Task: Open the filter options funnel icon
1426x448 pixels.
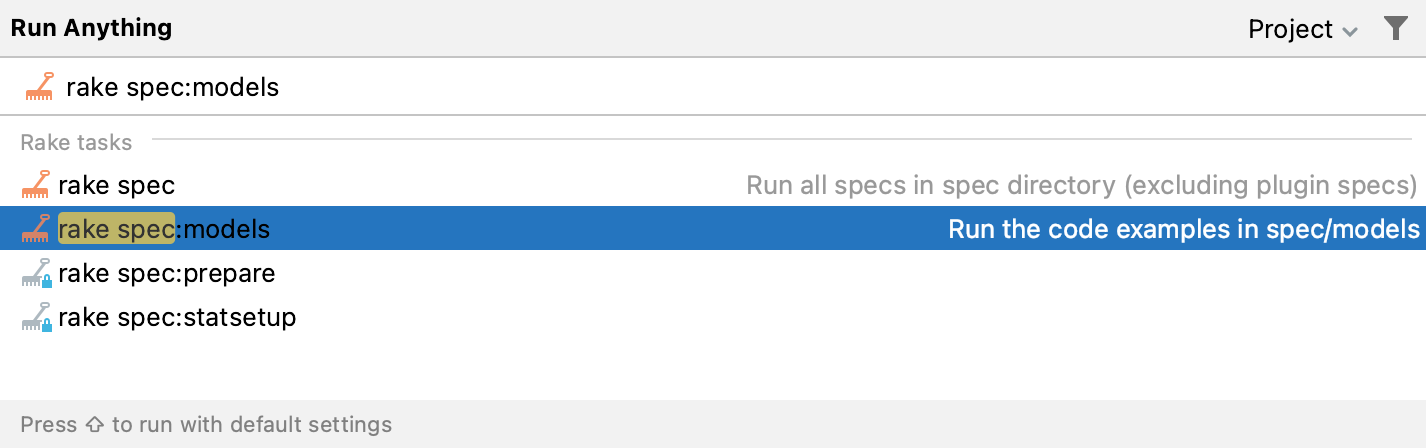Action: (1395, 29)
